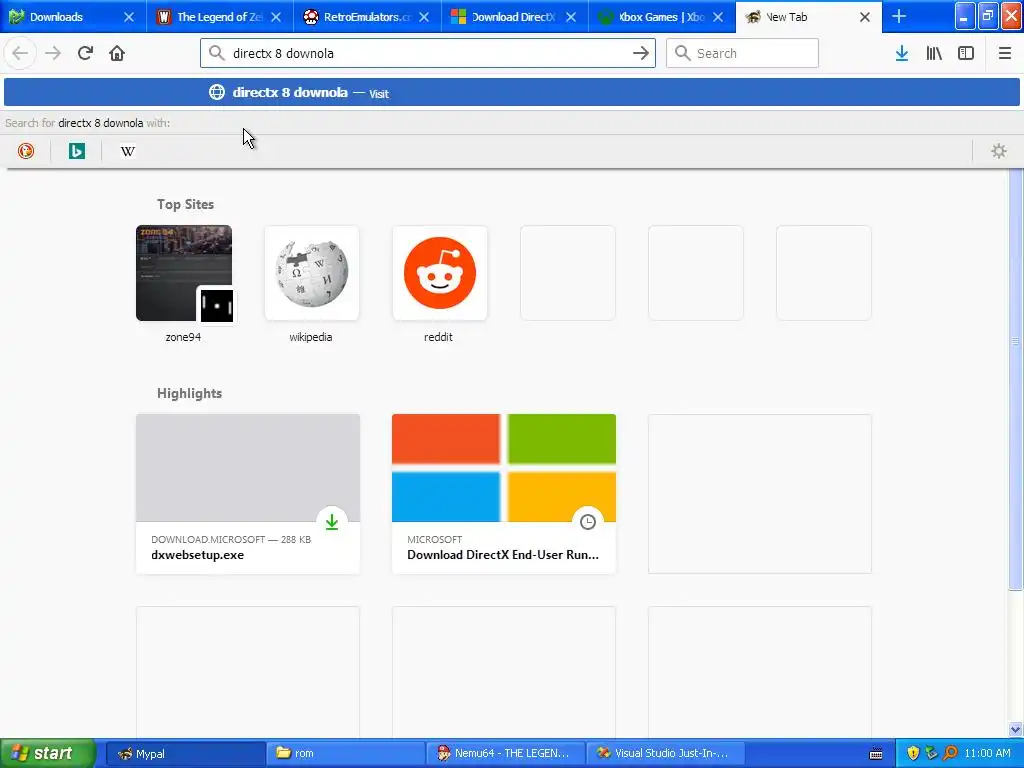
Task: Reload the current page
Action: pos(85,53)
